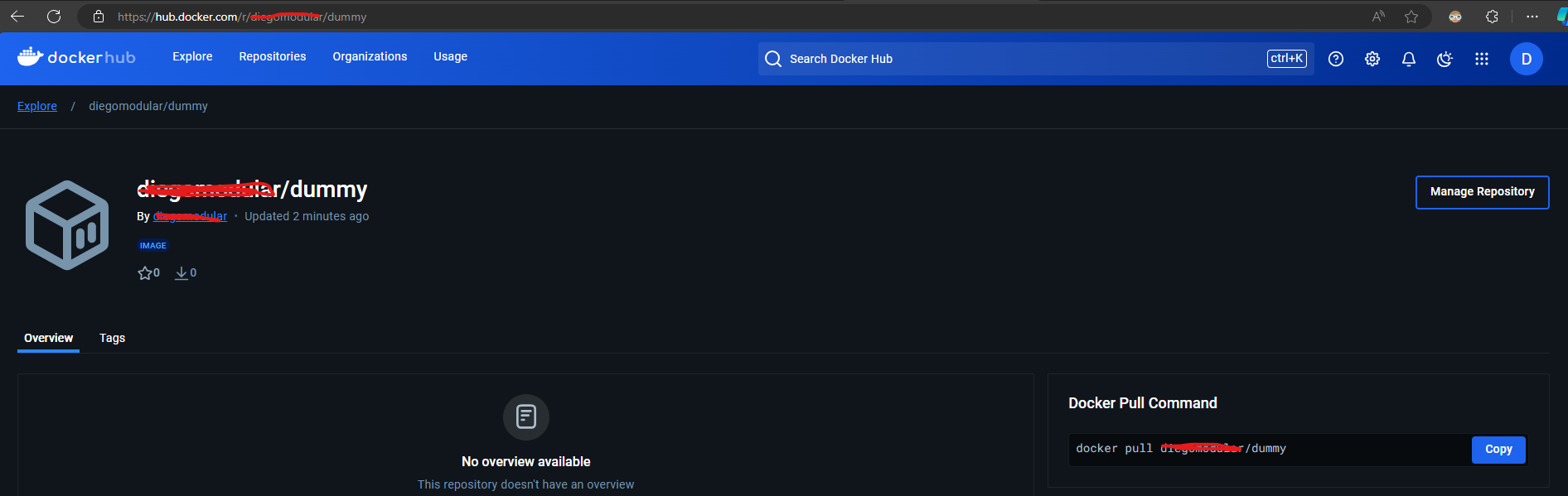Open the browser extensions puzzle icon

(1492, 17)
